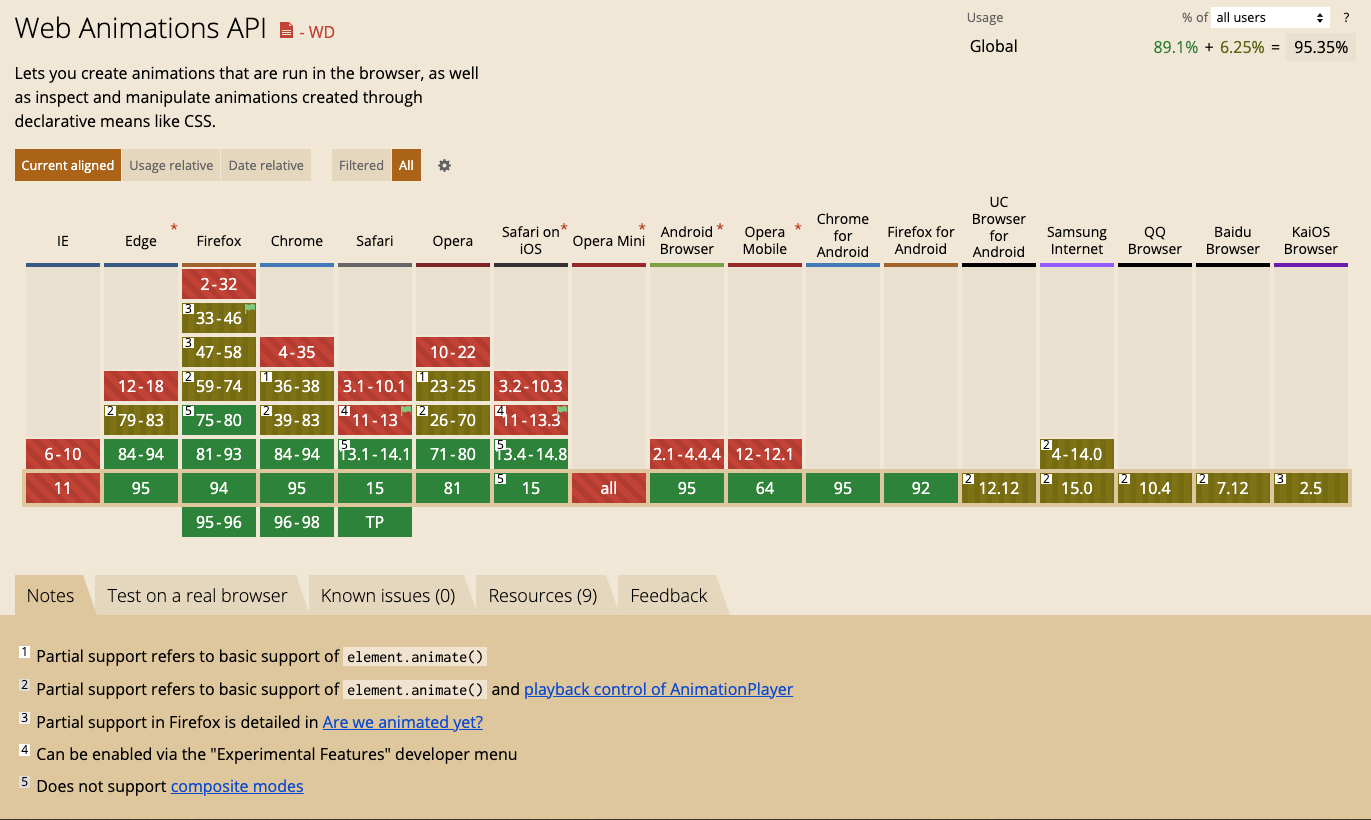Select UC Browser 12.12 cell

coord(999,488)
